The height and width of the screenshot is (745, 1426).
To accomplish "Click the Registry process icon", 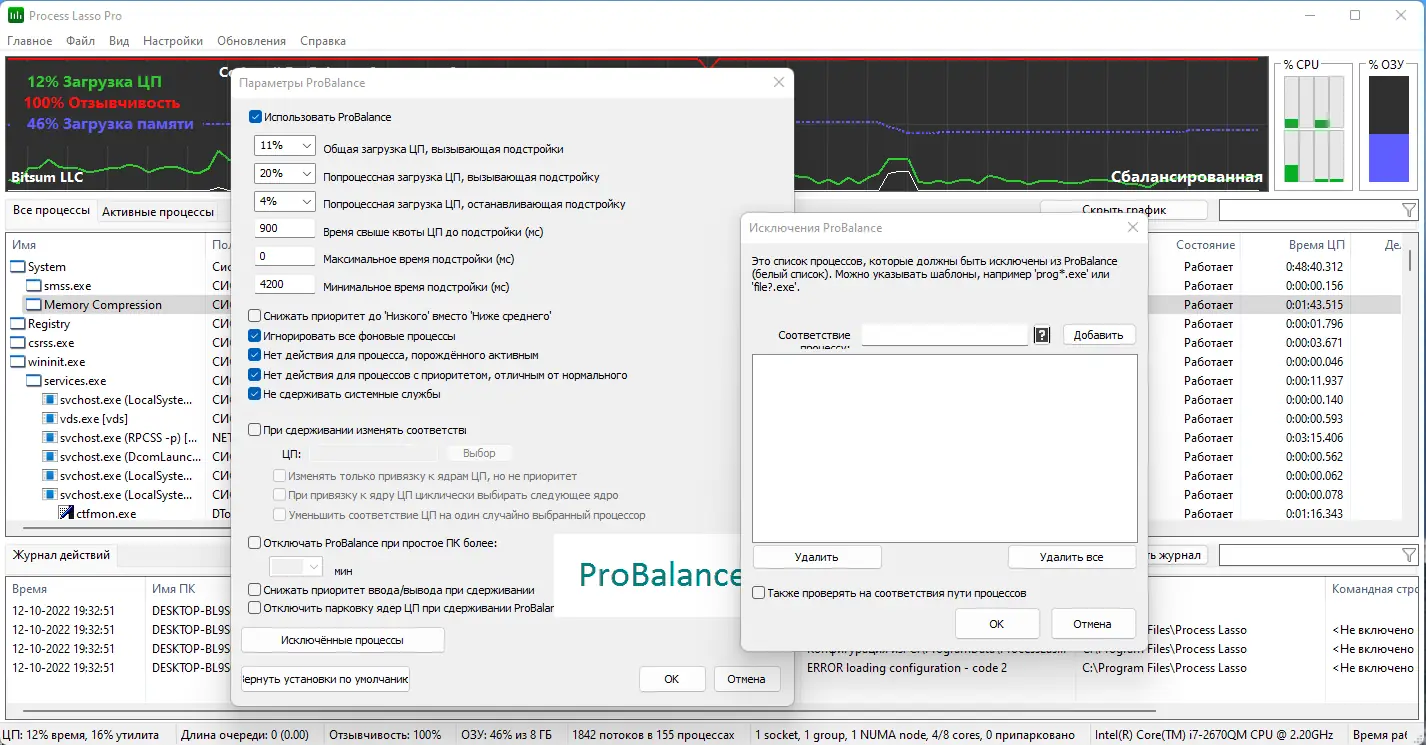I will [18, 324].
